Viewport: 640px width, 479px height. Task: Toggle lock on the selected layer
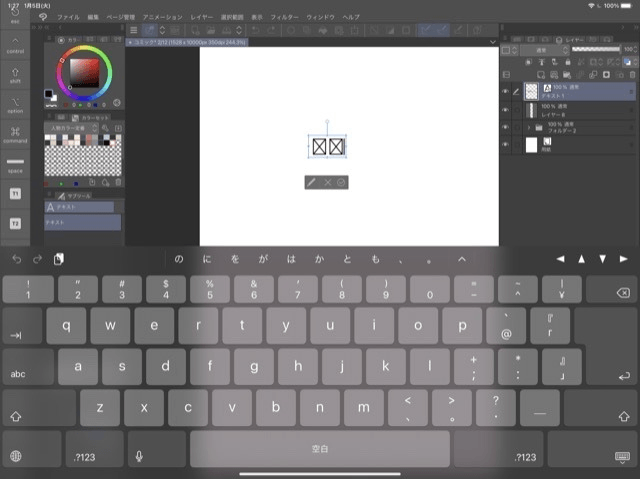pos(568,62)
